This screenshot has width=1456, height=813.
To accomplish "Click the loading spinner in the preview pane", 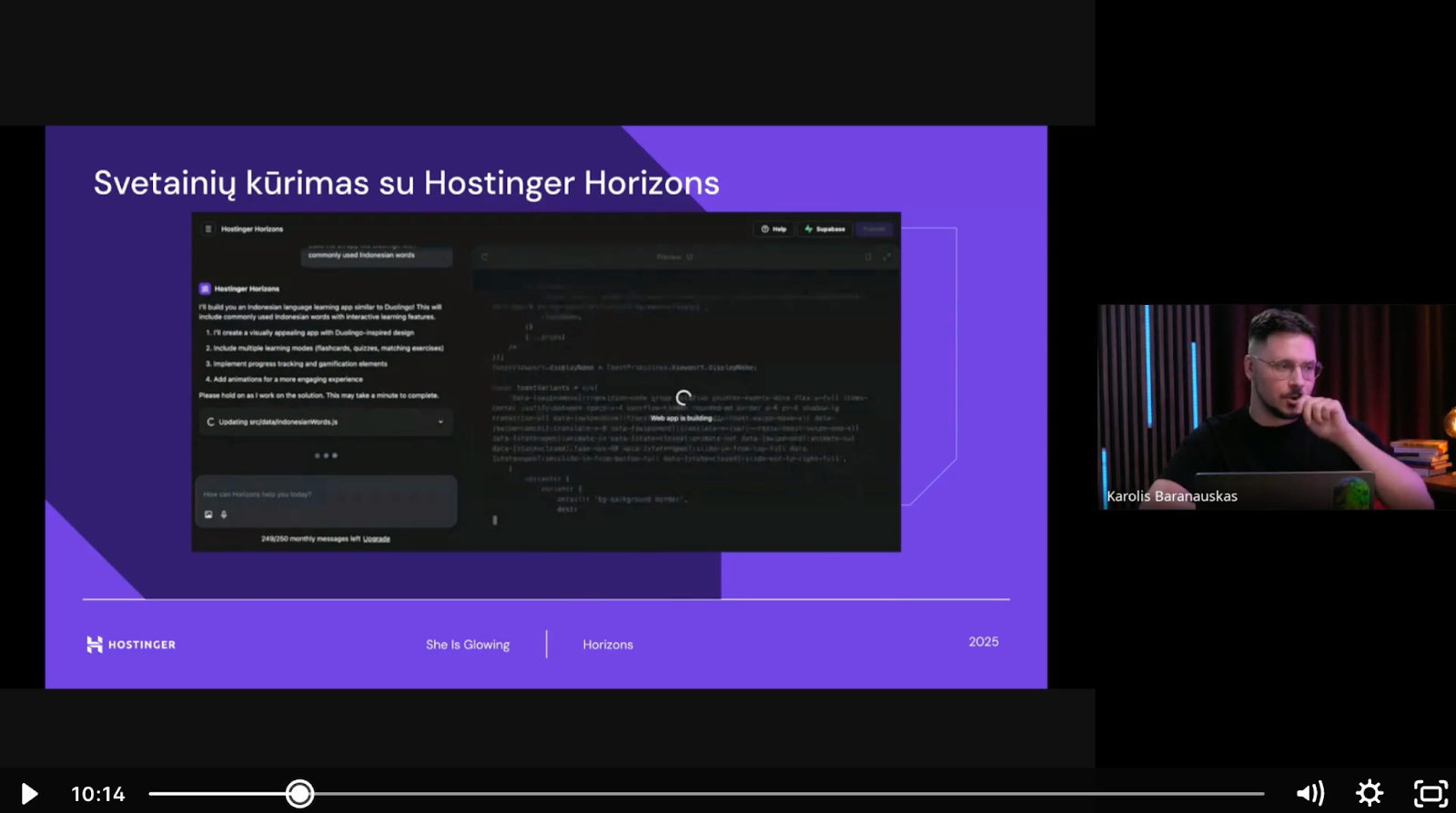I will pos(683,398).
